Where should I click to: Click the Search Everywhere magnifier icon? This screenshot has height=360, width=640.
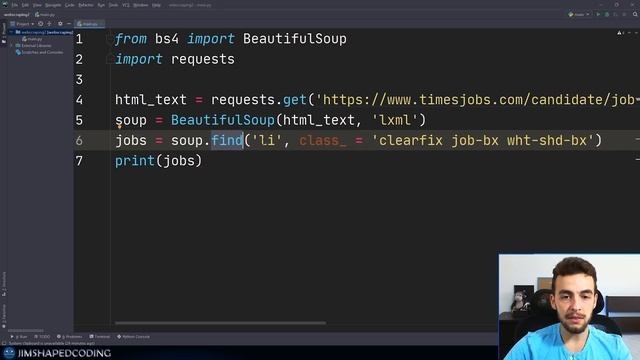(635, 14)
